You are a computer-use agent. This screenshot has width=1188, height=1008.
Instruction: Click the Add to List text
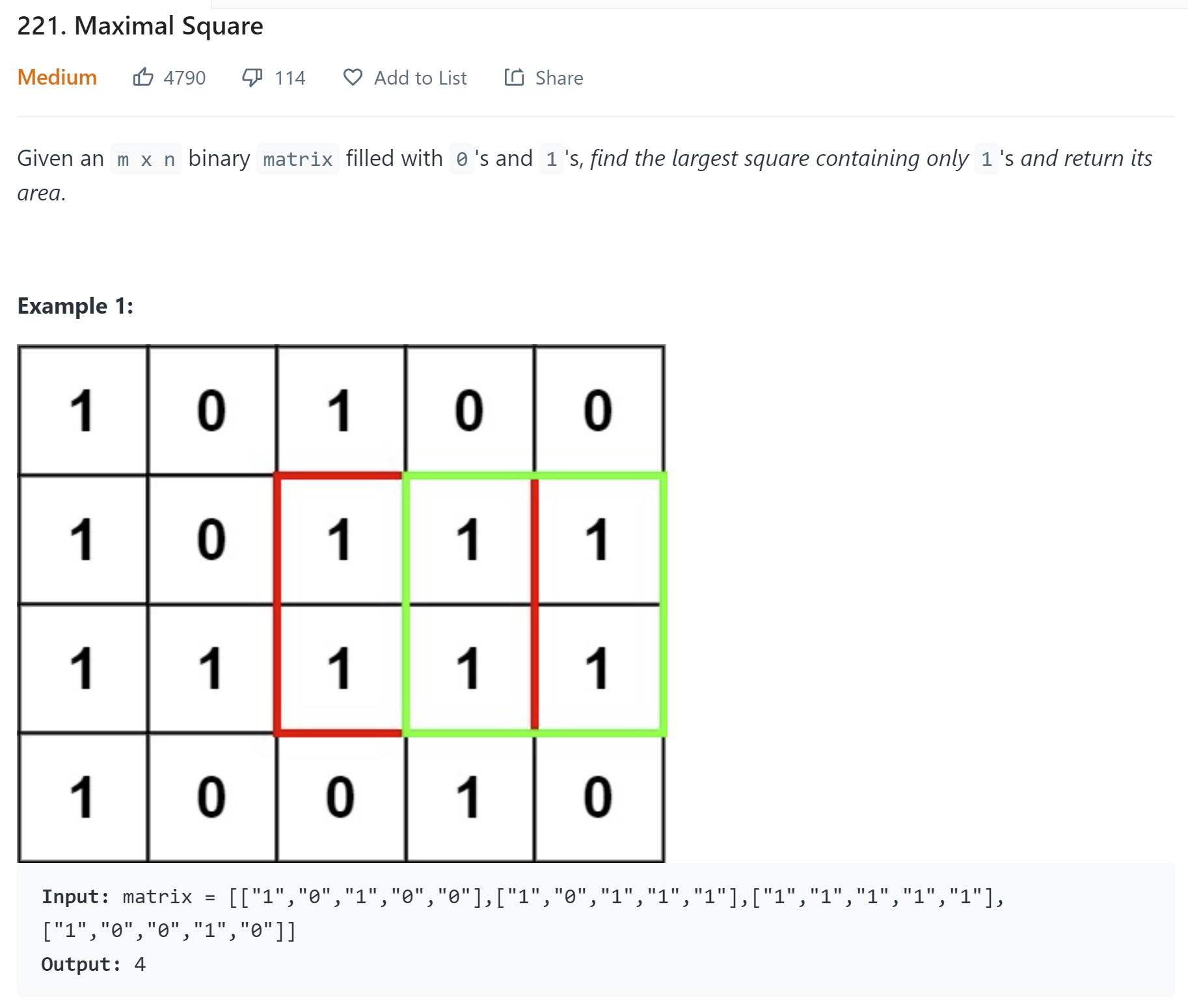(x=420, y=78)
